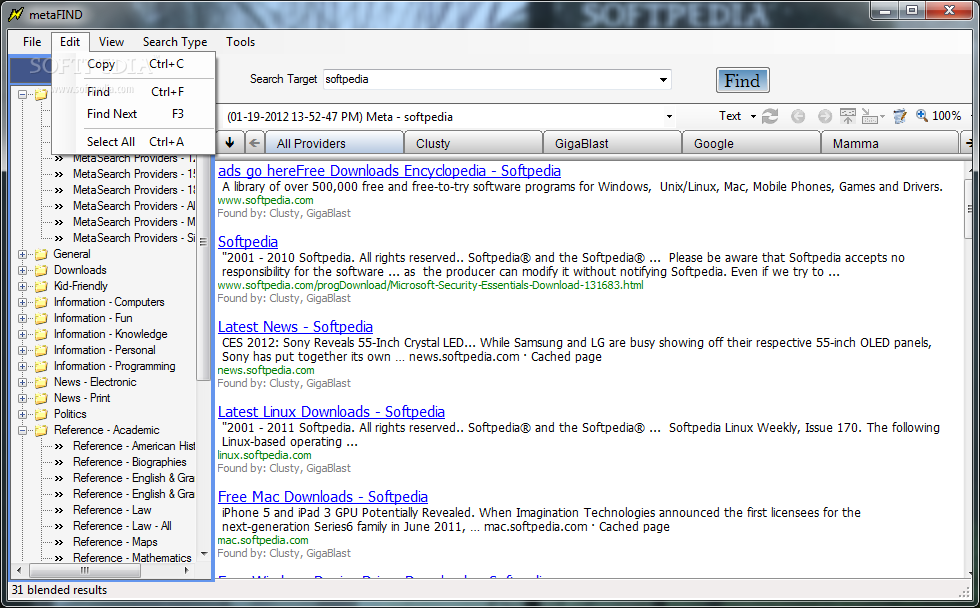
Task: Click the left arrow before All Providers tab
Action: click(254, 143)
